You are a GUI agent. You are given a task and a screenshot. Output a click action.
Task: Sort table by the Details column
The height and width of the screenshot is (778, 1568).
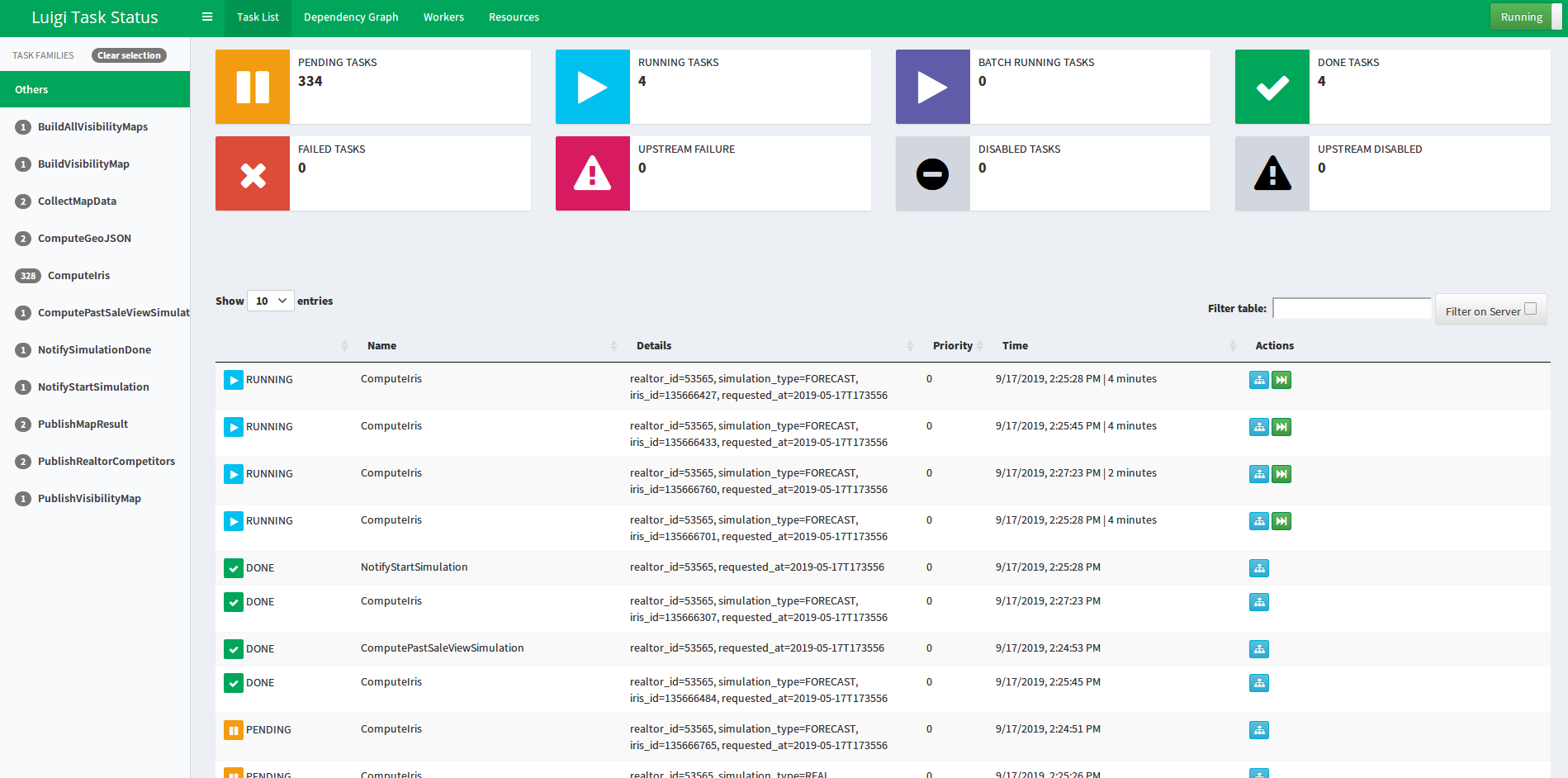pos(770,345)
